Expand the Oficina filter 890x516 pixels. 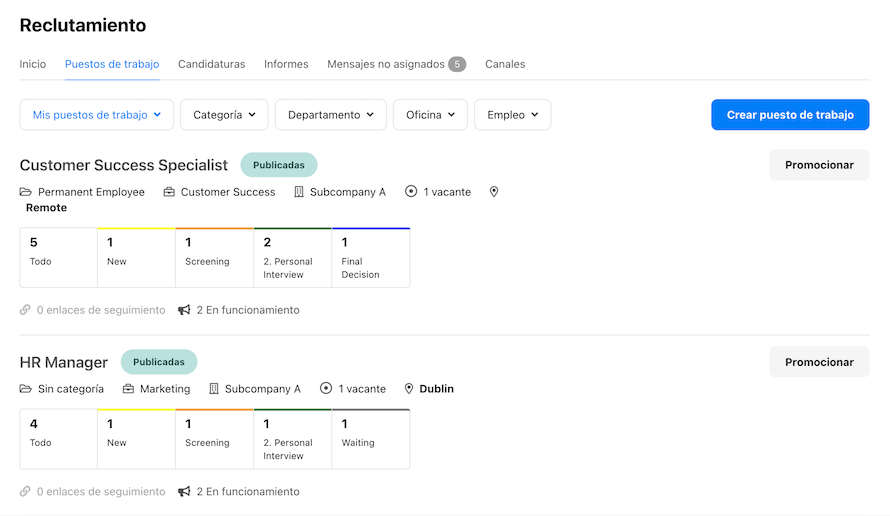coord(430,115)
